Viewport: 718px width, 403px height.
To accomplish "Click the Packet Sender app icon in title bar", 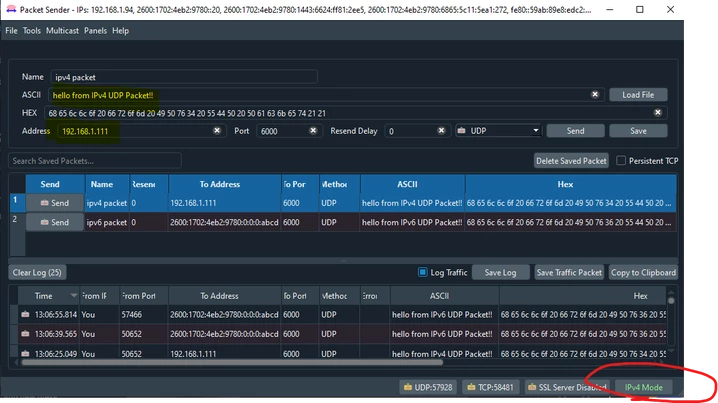I will [x=11, y=9].
